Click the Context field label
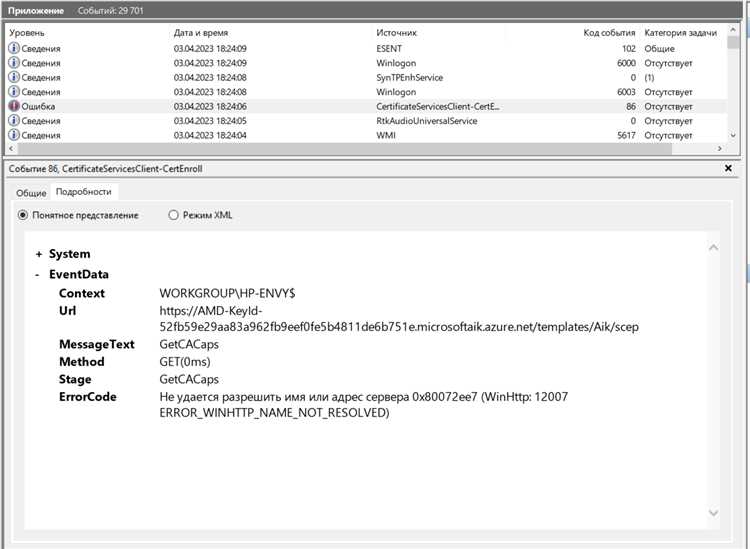 click(82, 293)
